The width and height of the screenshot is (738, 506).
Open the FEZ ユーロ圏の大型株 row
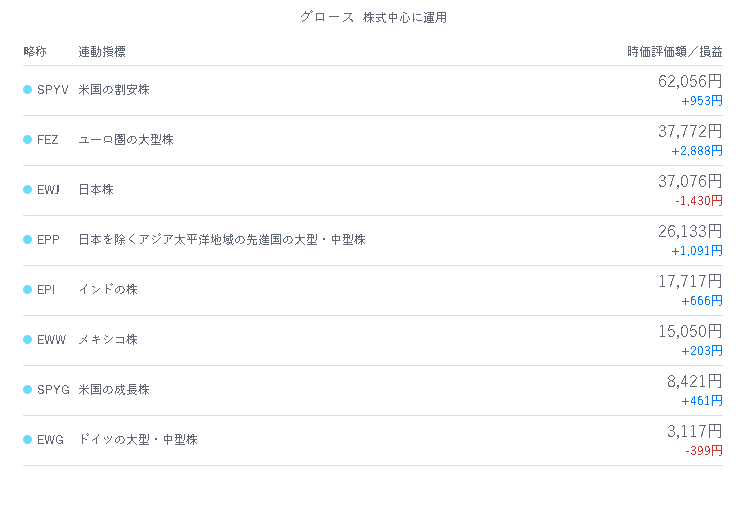click(373, 140)
